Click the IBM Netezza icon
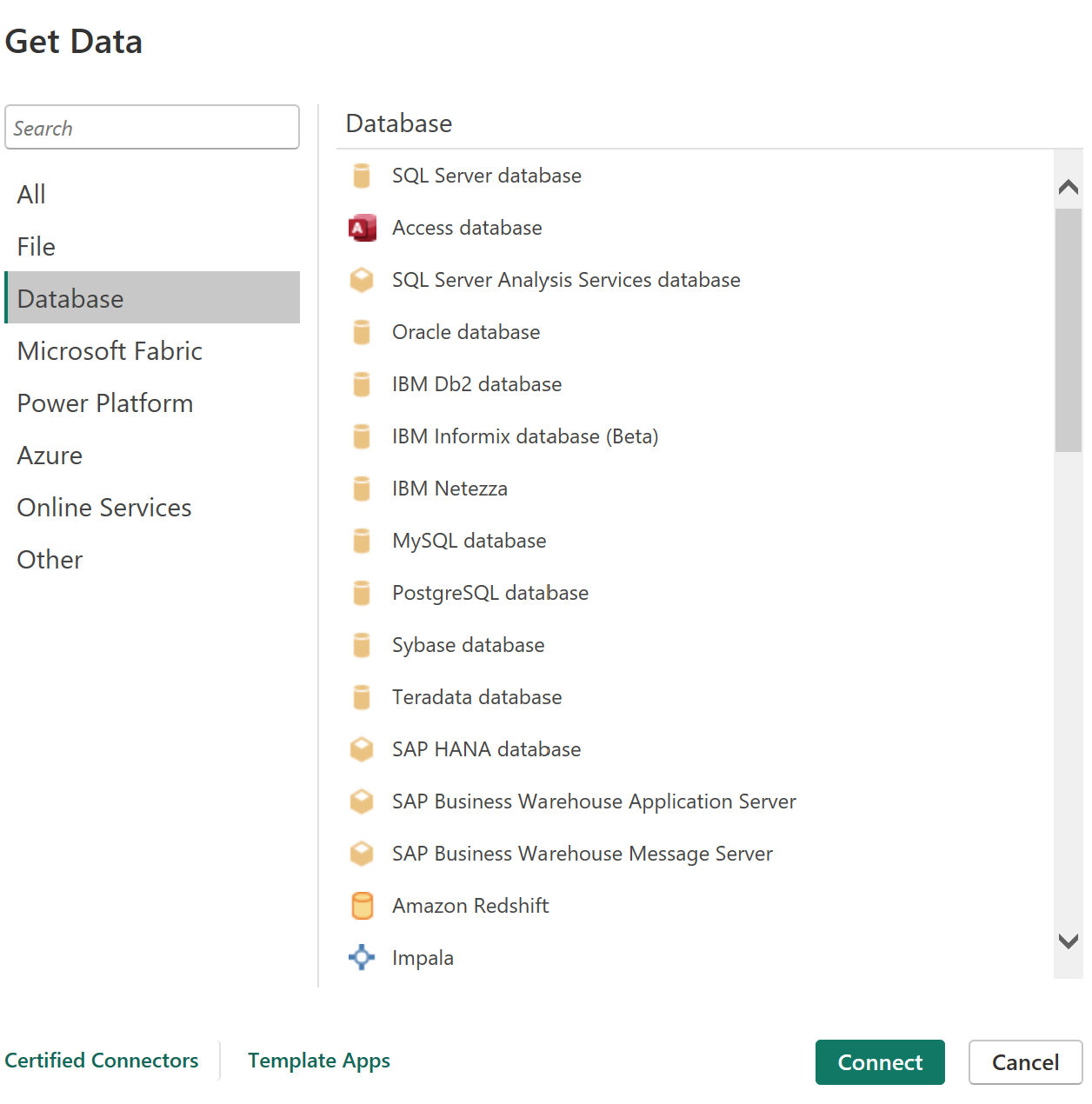1092x1104 pixels. point(362,489)
